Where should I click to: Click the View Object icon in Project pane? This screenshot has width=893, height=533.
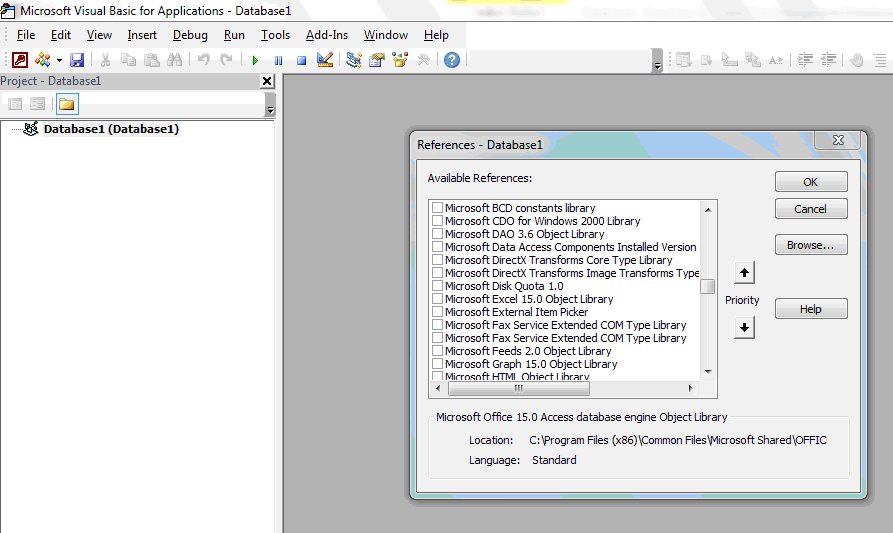(38, 104)
